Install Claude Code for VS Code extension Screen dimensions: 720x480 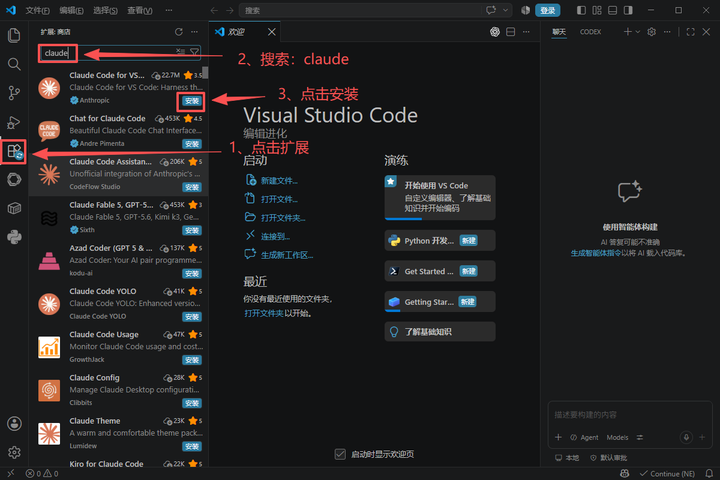pyautogui.click(x=191, y=101)
